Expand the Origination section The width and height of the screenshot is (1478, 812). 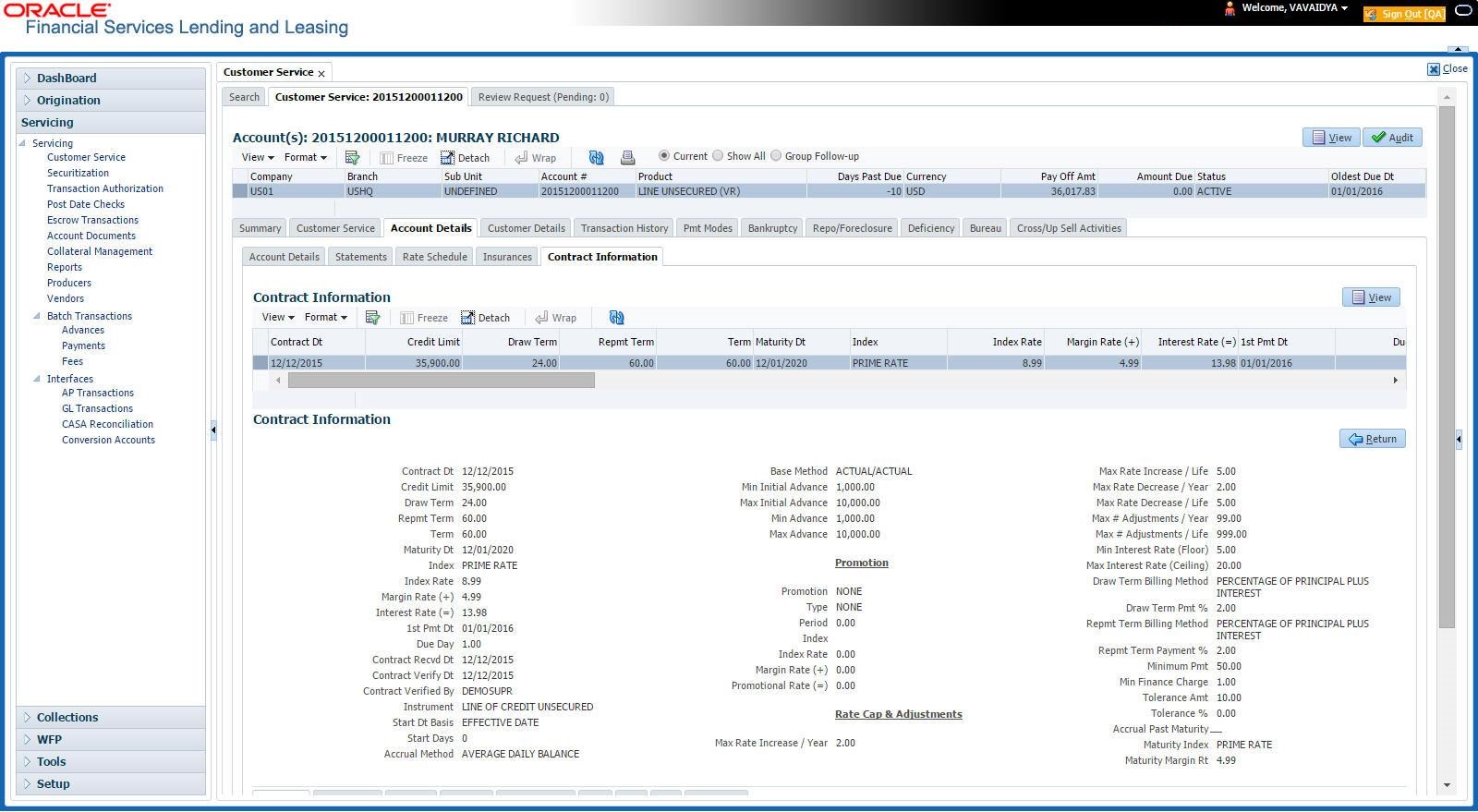(x=111, y=101)
